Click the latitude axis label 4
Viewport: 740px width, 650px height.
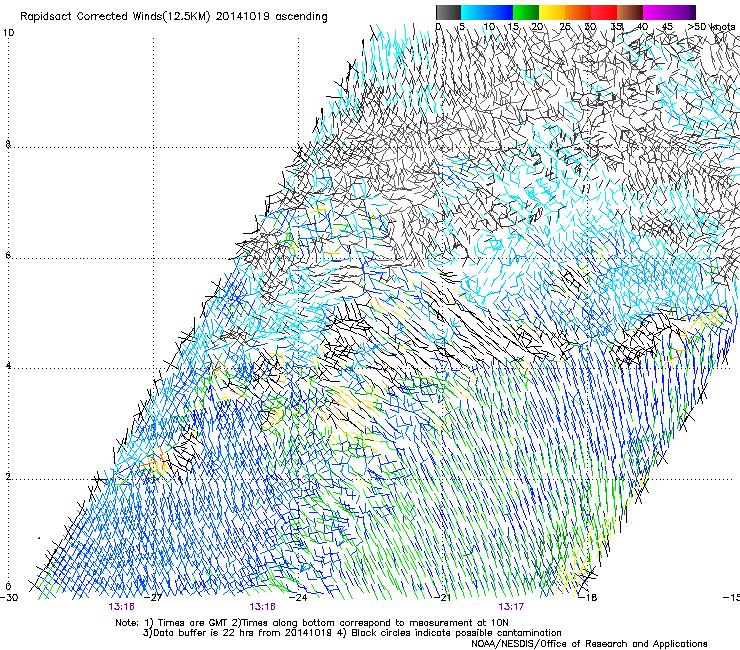[x=8, y=365]
